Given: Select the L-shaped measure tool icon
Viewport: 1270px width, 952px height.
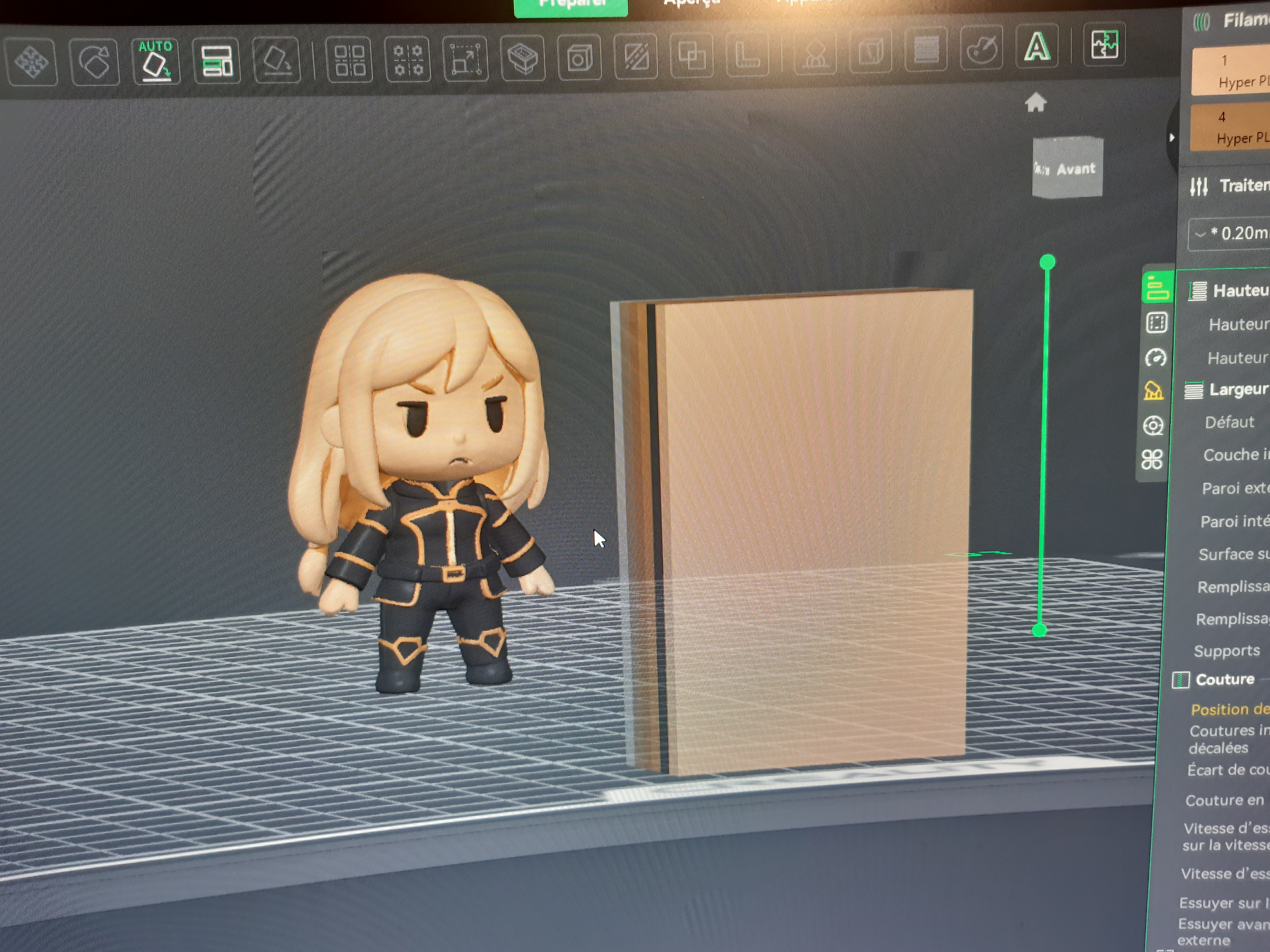Looking at the screenshot, I should coord(747,56).
